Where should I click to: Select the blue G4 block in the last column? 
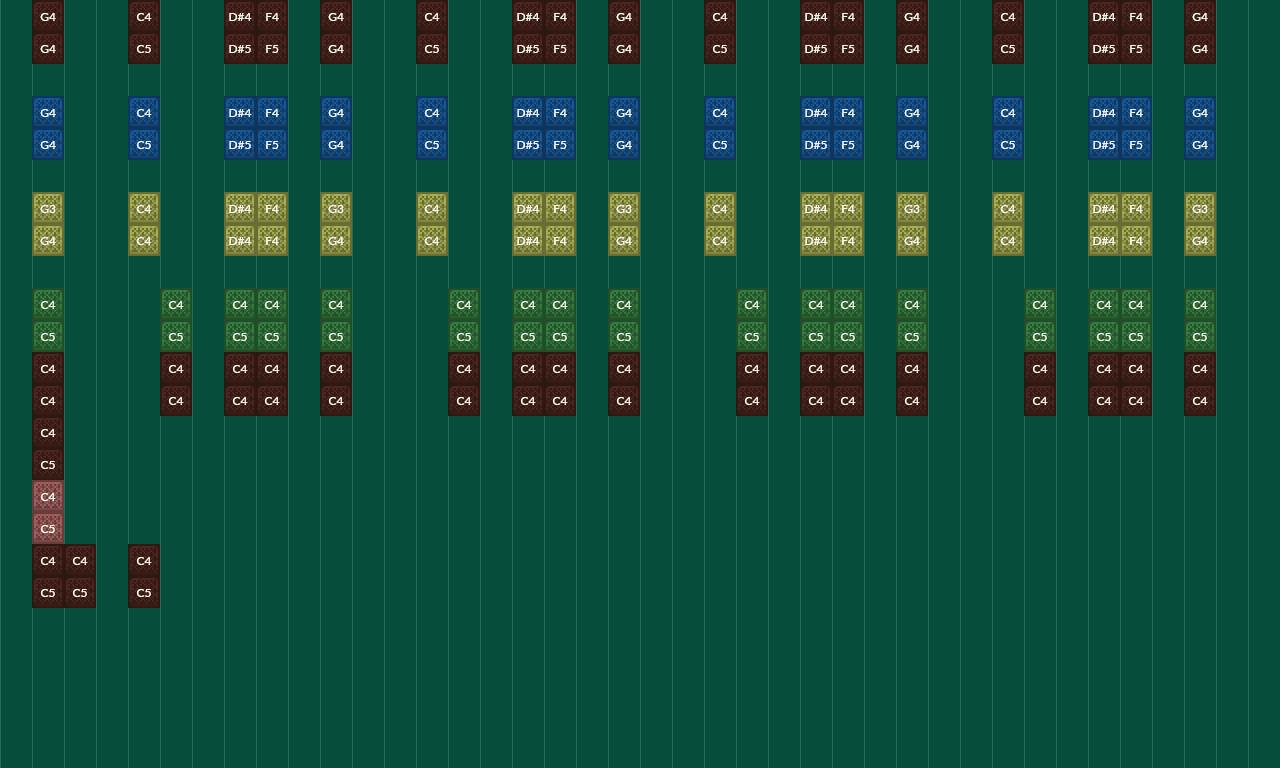pyautogui.click(x=1199, y=112)
